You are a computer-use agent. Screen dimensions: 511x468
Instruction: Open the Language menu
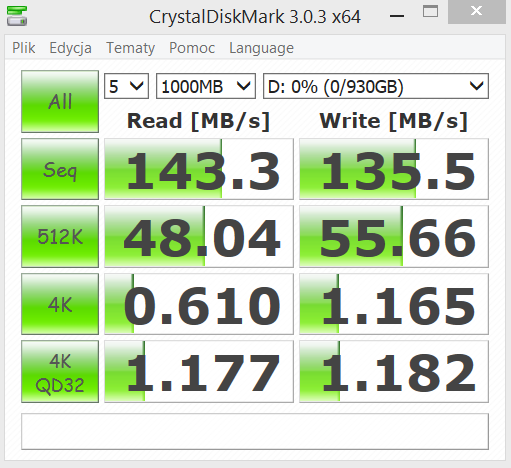[x=261, y=48]
